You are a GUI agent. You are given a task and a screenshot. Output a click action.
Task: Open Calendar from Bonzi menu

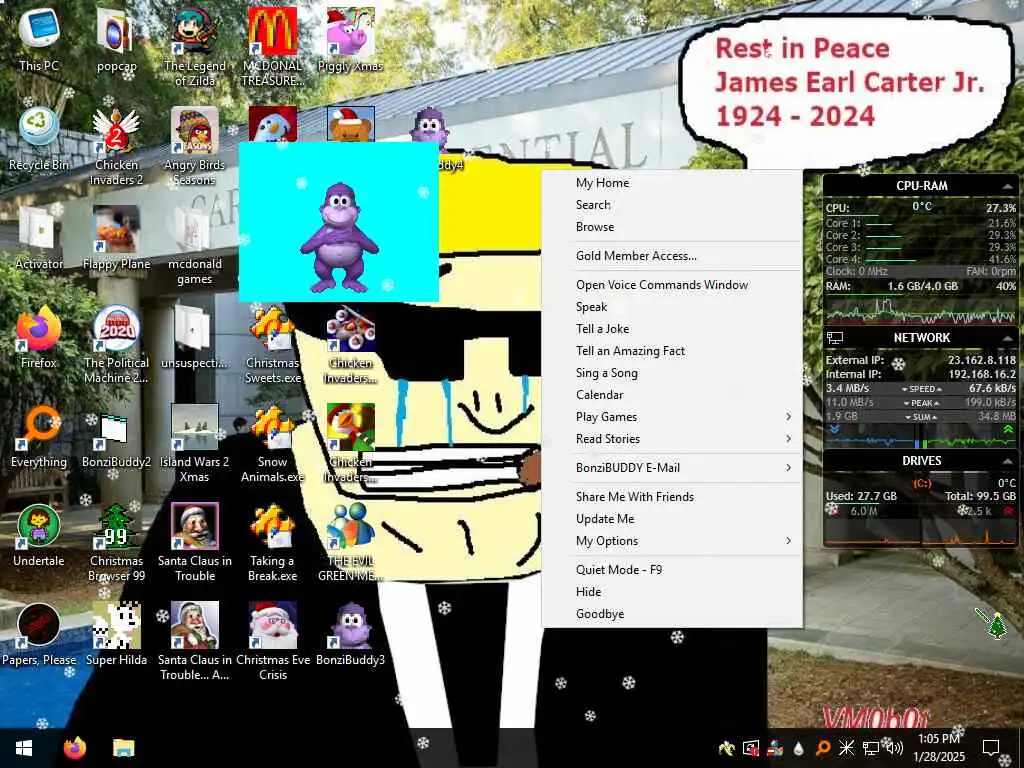(673, 395)
